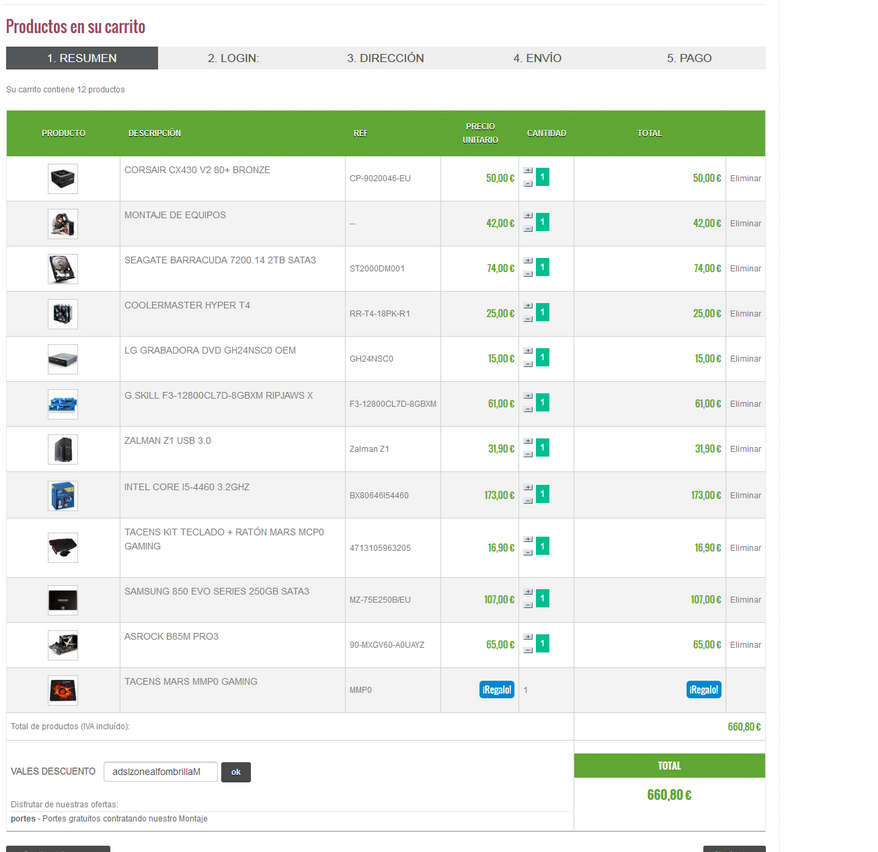Increase quantity of Montaje de Equipos
878x852 pixels.
pyautogui.click(x=528, y=216)
